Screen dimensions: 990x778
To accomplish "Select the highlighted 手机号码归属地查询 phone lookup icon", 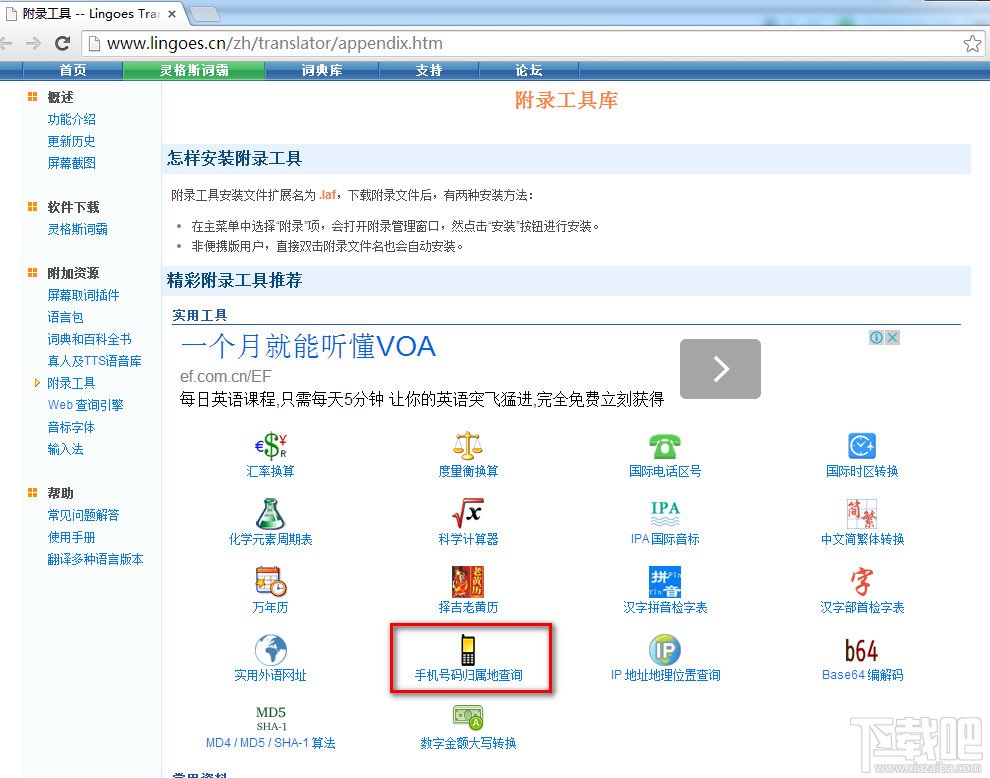I will click(x=468, y=657).
